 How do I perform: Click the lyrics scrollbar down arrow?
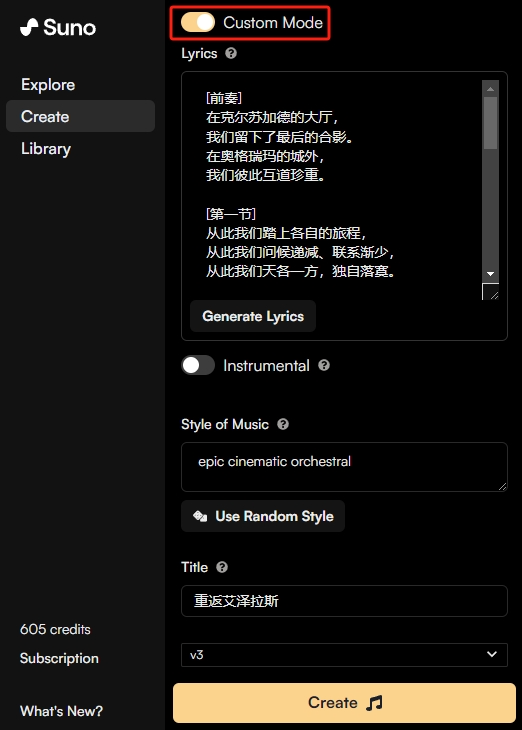(490, 274)
